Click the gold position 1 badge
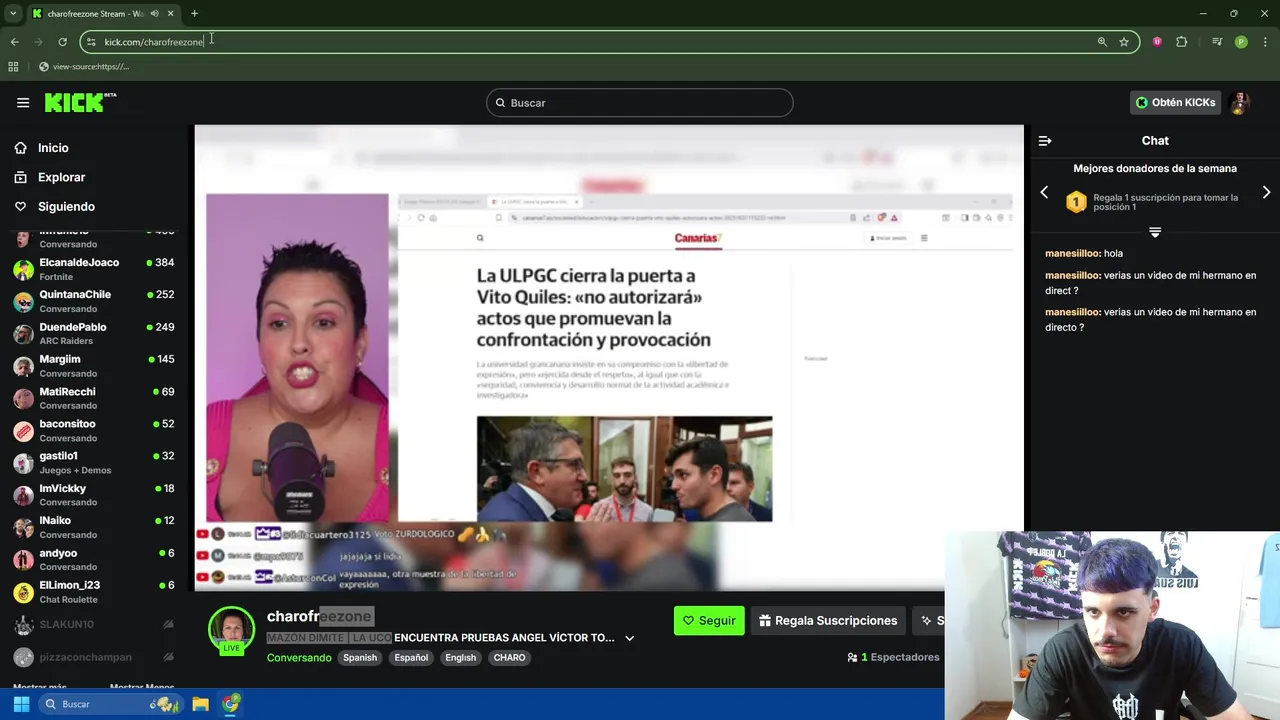The width and height of the screenshot is (1280, 720). (1076, 203)
